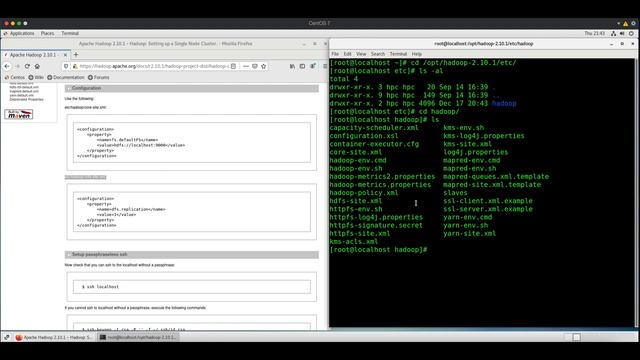Show Firefox sidebars
The image size is (640, 360).
[302, 66]
